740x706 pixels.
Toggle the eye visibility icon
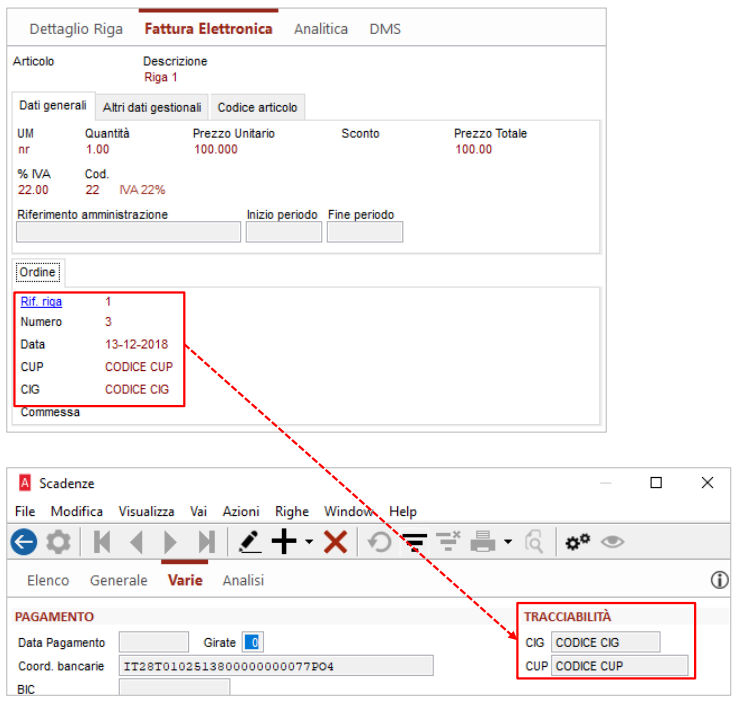(612, 542)
